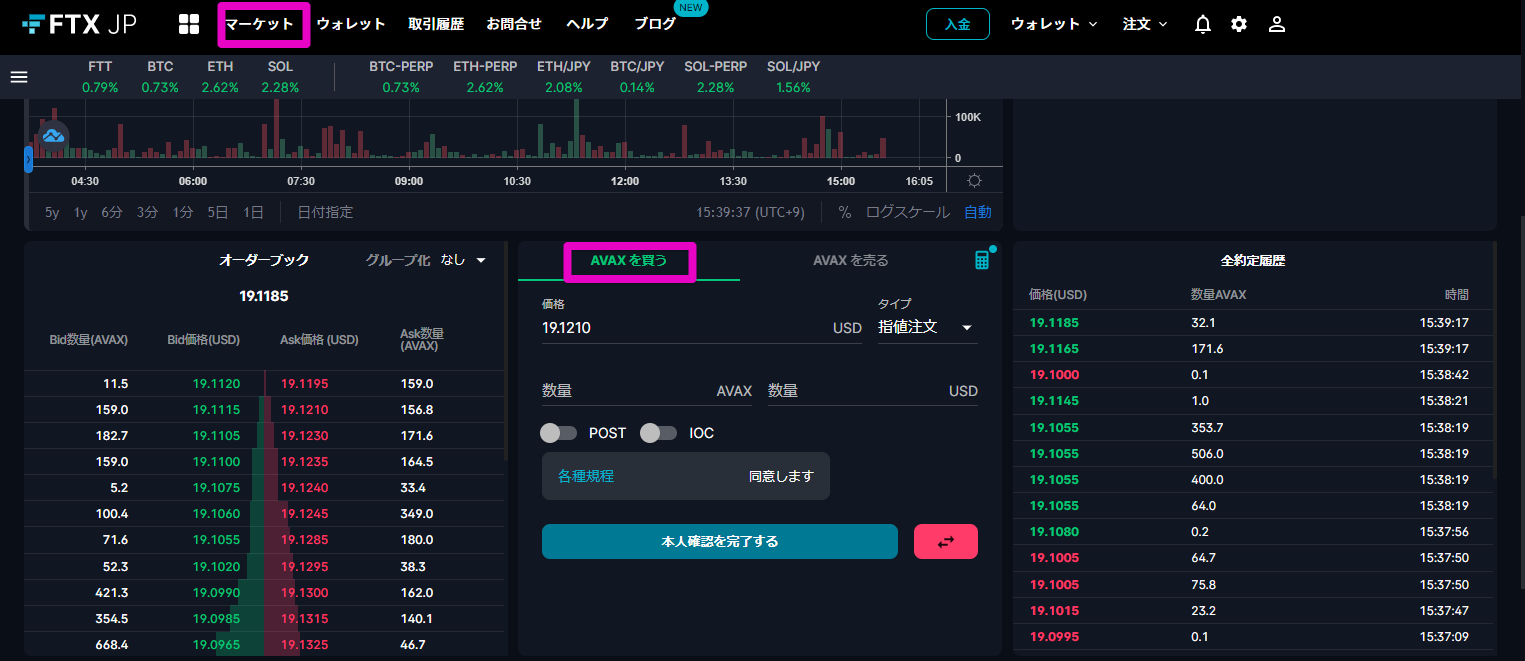Select the 3分 chart range

[x=148, y=212]
